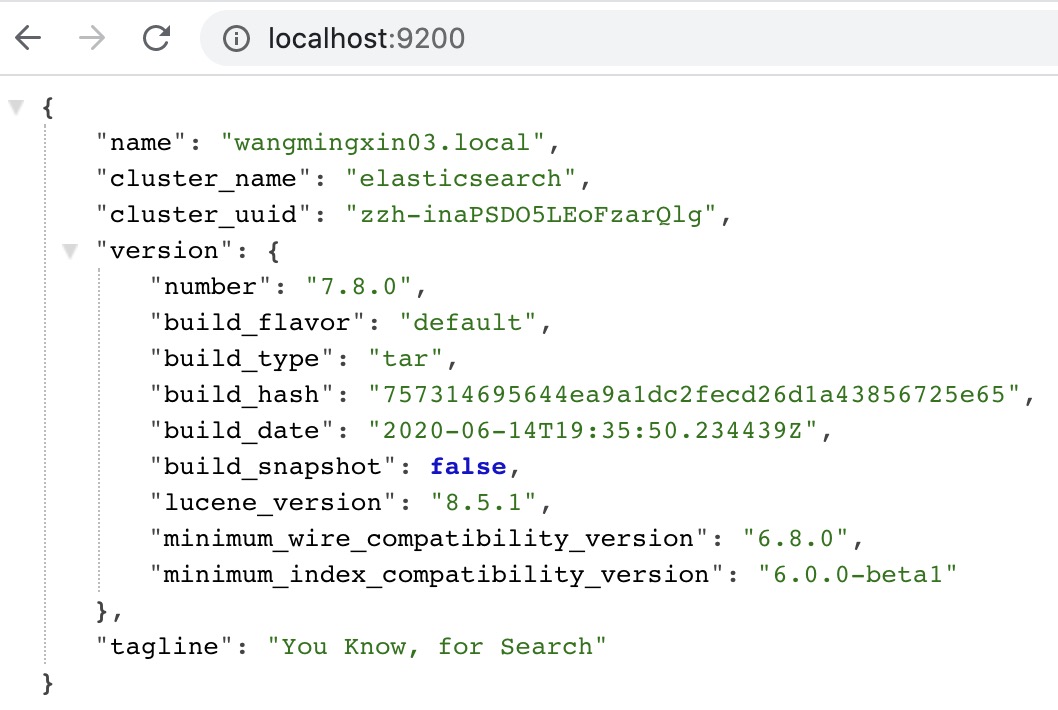Click the tagline "You Know, for Search"
This screenshot has width=1058, height=710.
coord(437,646)
